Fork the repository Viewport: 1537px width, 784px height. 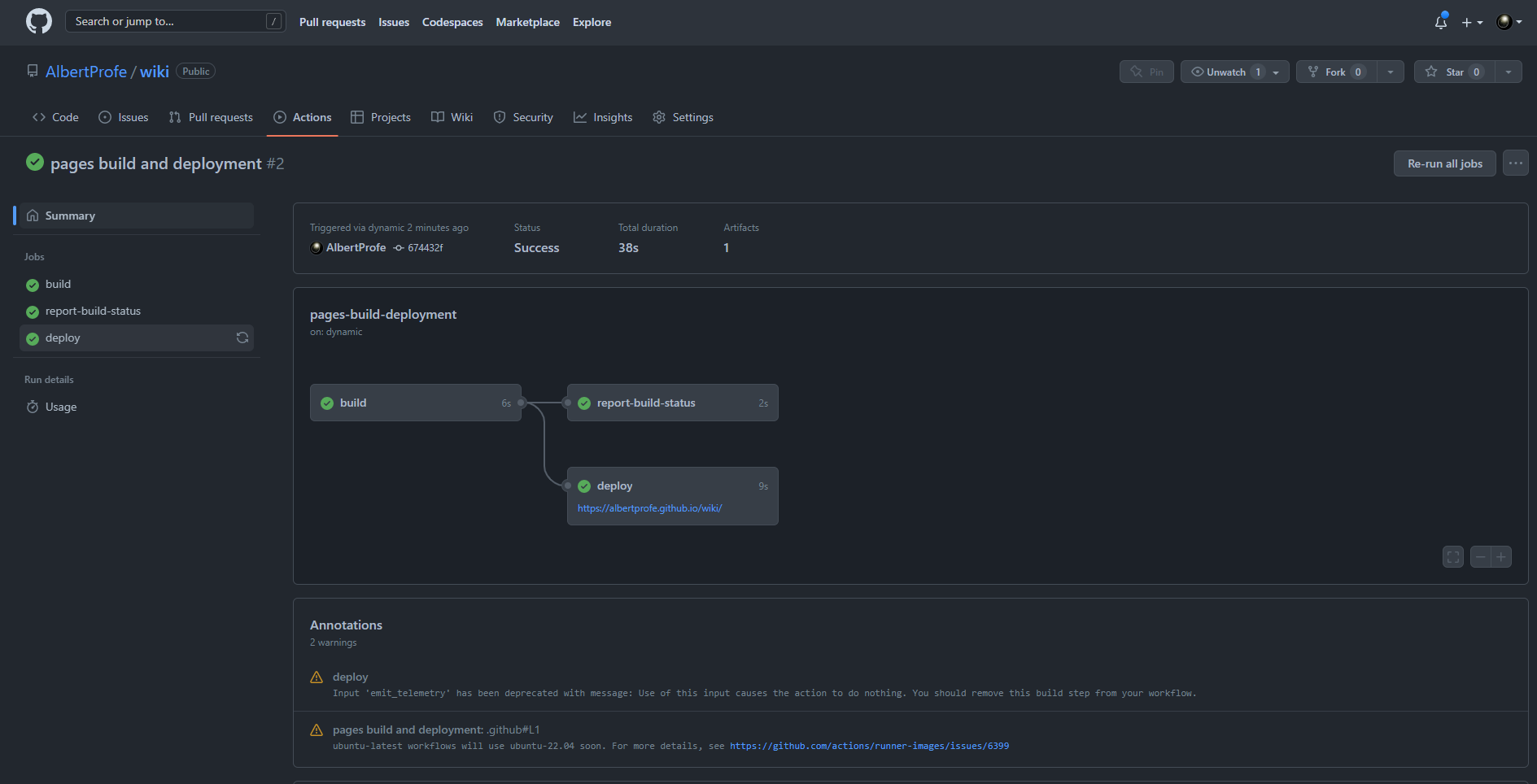click(x=1336, y=72)
